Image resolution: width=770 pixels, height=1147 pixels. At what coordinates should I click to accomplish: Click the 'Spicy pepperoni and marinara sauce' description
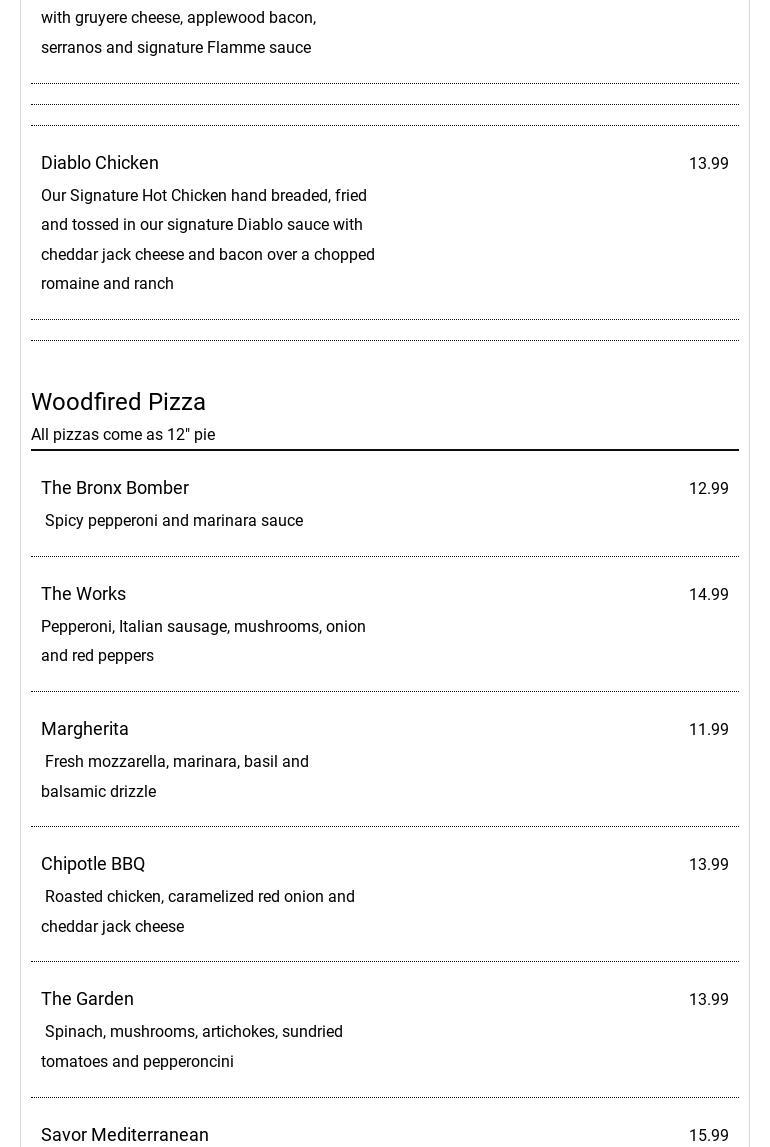[174, 521]
